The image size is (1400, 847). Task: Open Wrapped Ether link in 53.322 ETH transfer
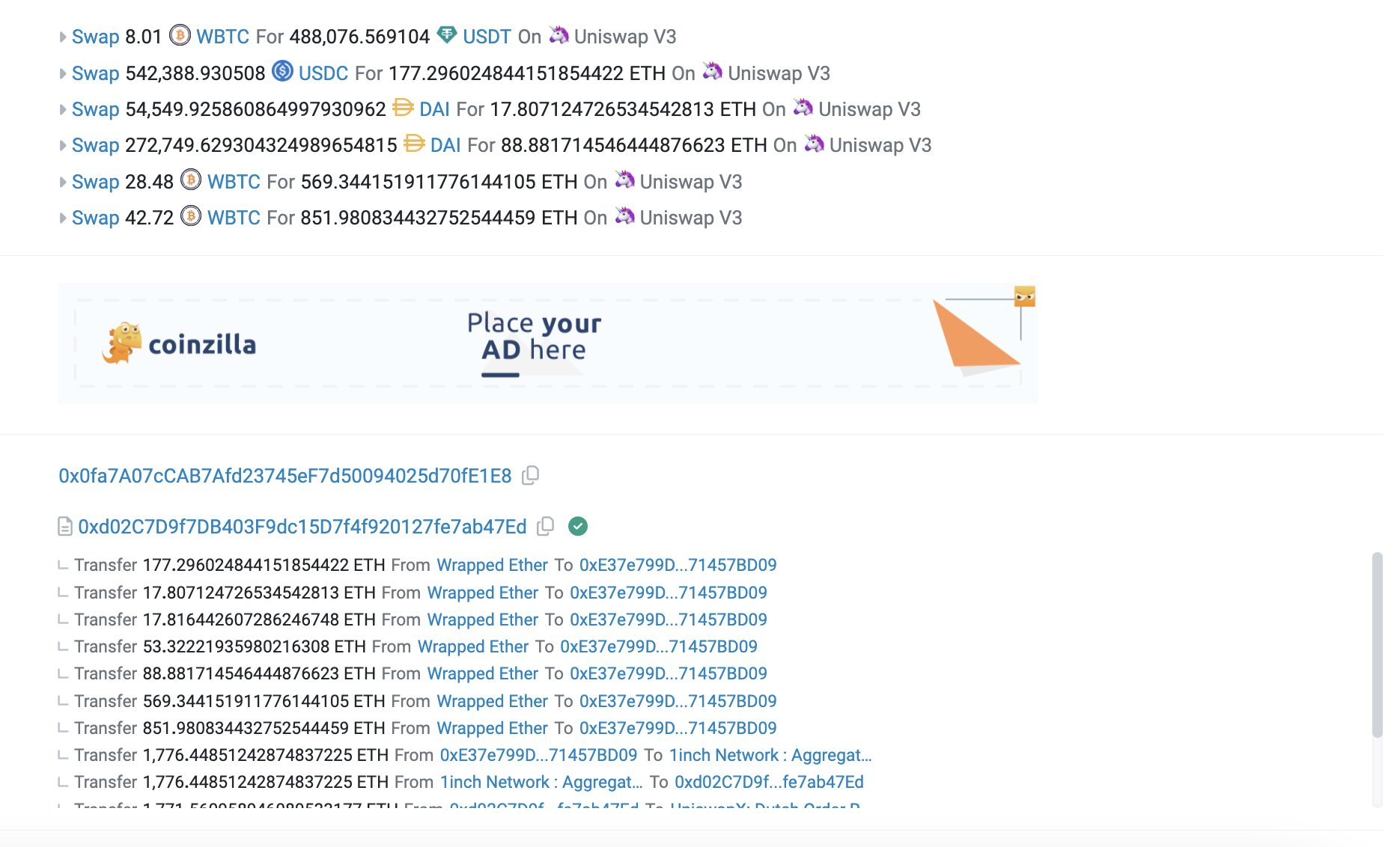(x=472, y=646)
